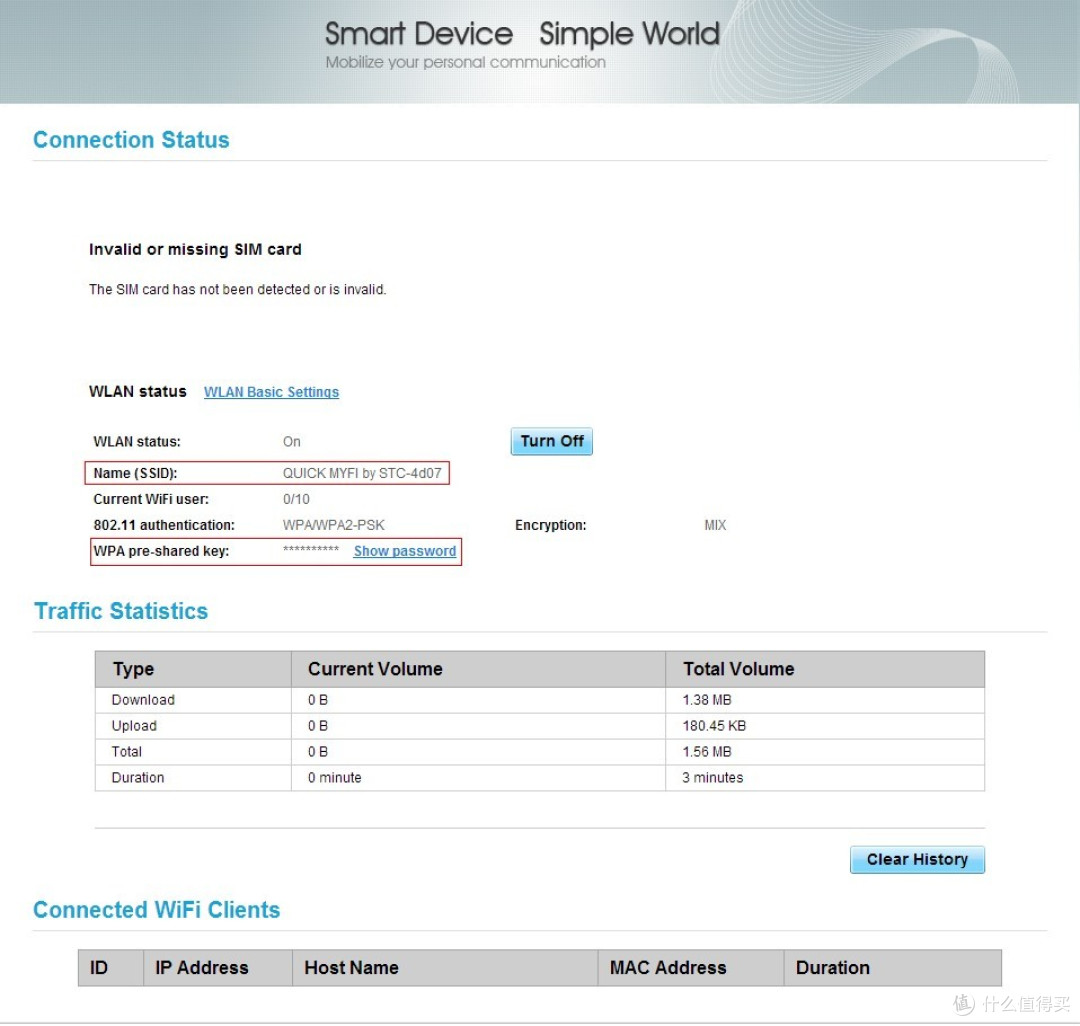Click the Download total volume 1.38 MB
Viewport: 1080px width, 1026px height.
[707, 700]
